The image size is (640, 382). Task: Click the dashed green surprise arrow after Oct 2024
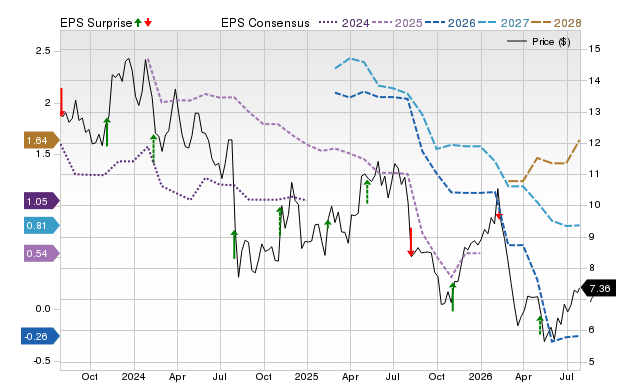tap(280, 221)
